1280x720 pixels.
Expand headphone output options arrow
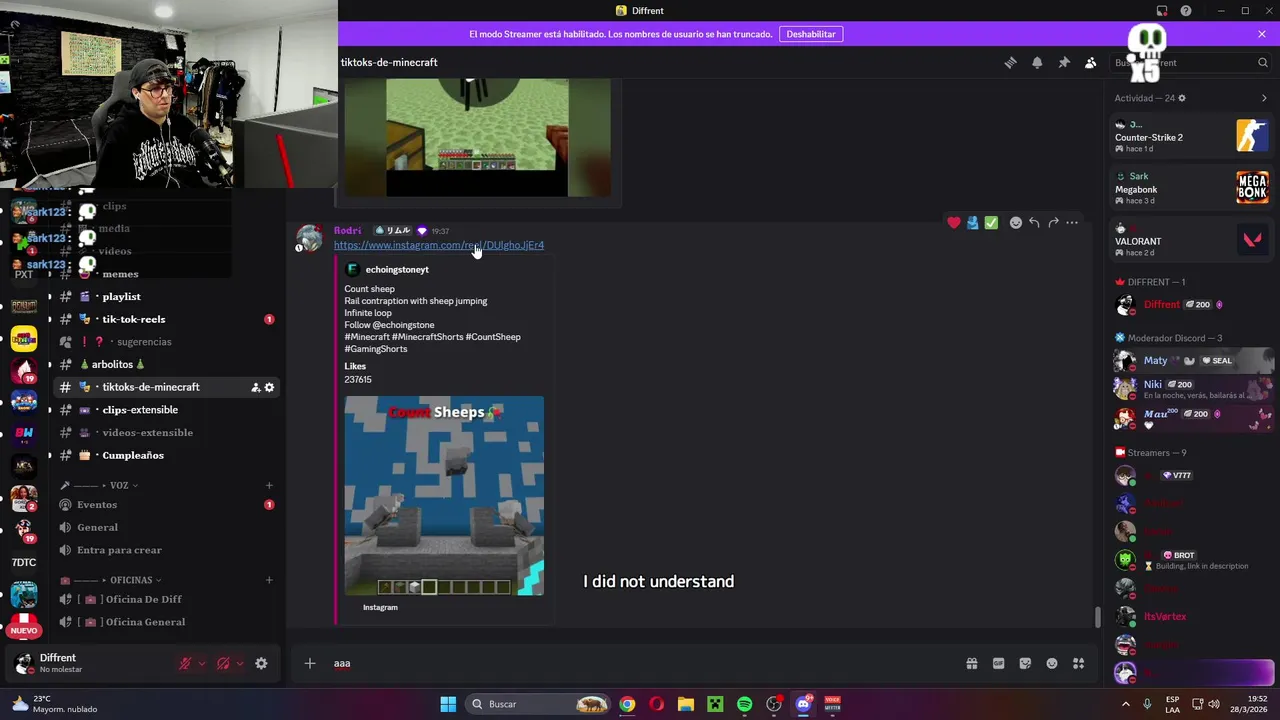[x=240, y=663]
